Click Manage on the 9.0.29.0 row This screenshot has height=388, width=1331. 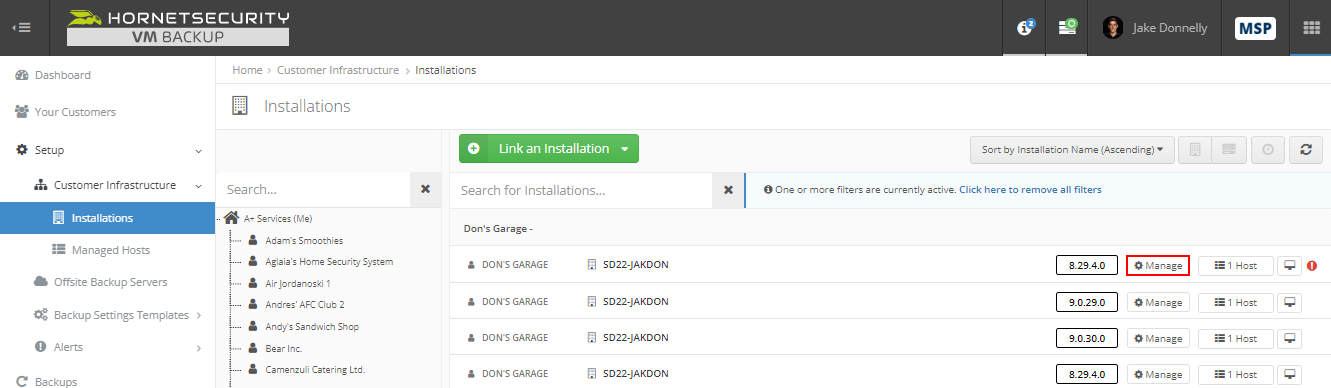tap(1158, 302)
